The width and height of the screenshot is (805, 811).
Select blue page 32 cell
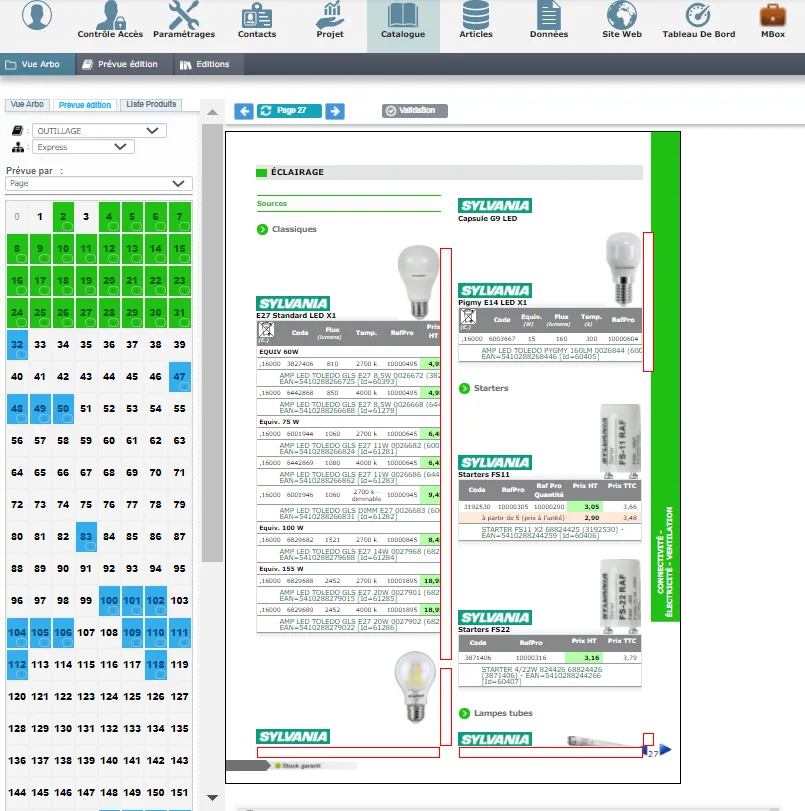pos(17,345)
